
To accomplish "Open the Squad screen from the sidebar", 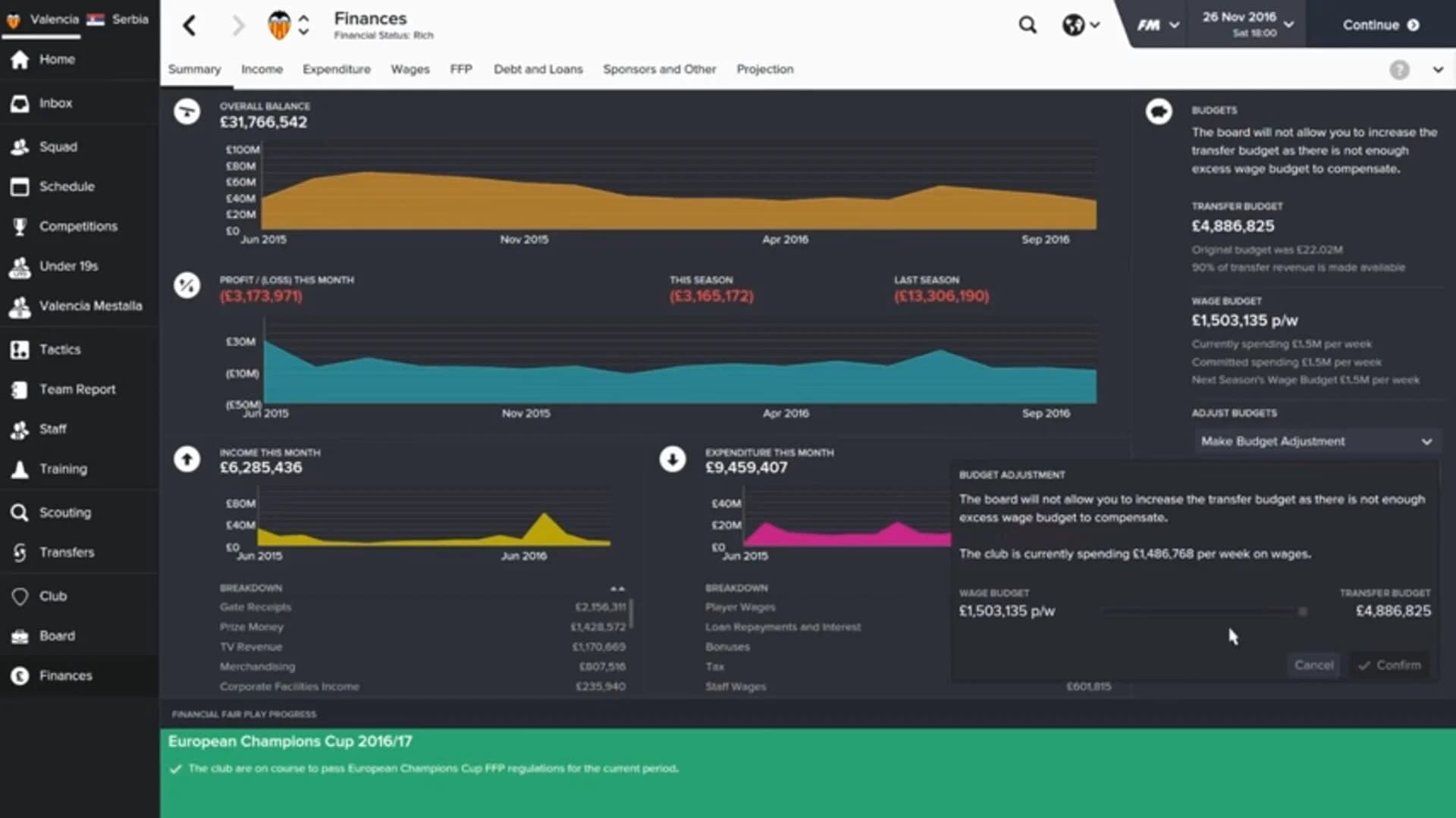I will point(57,146).
